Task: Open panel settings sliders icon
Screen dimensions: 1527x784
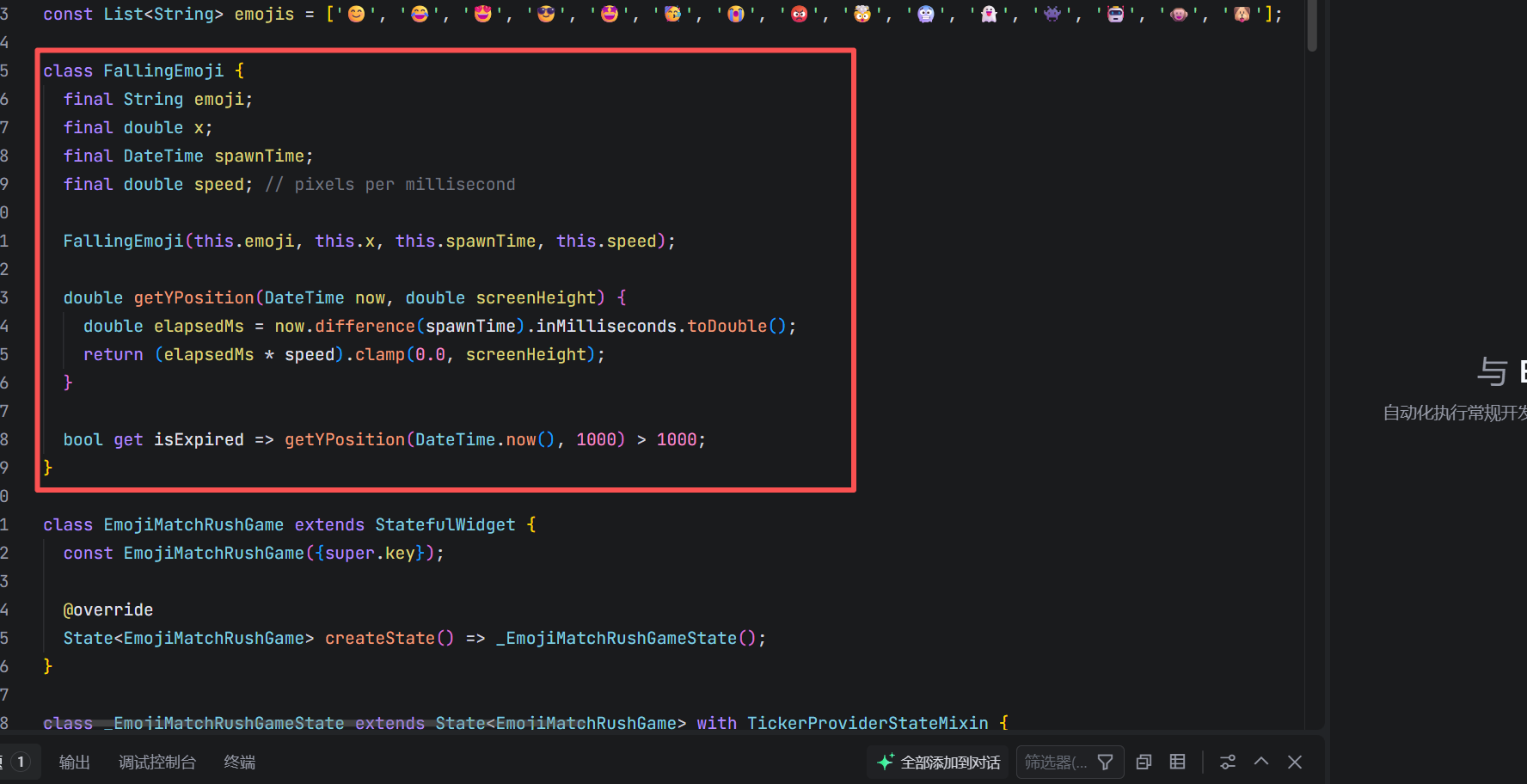Action: pos(1228,762)
